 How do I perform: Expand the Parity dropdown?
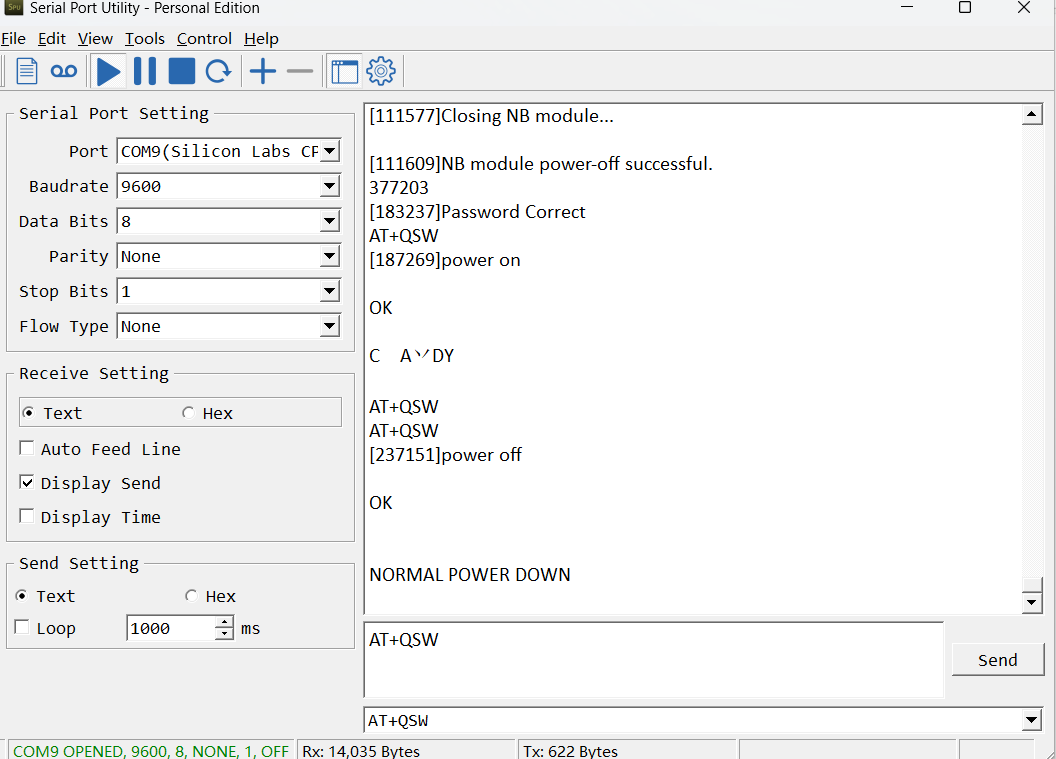(329, 256)
